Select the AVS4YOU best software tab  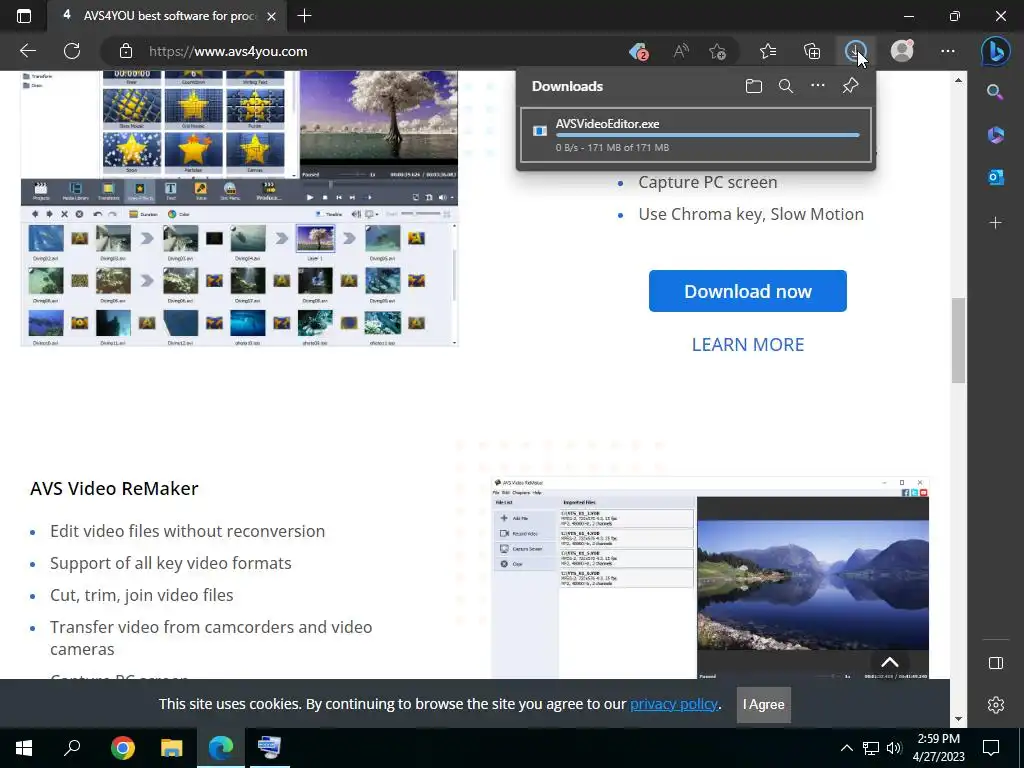(167, 16)
